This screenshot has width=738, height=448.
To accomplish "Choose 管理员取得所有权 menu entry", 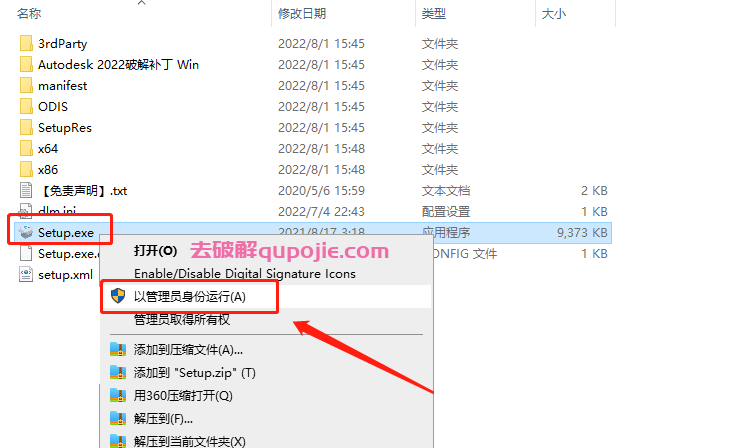I will [182, 320].
